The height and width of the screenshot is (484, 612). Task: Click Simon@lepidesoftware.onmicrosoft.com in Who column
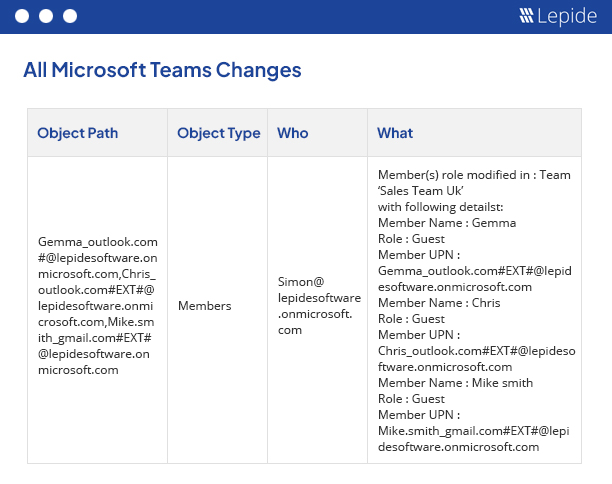click(319, 306)
